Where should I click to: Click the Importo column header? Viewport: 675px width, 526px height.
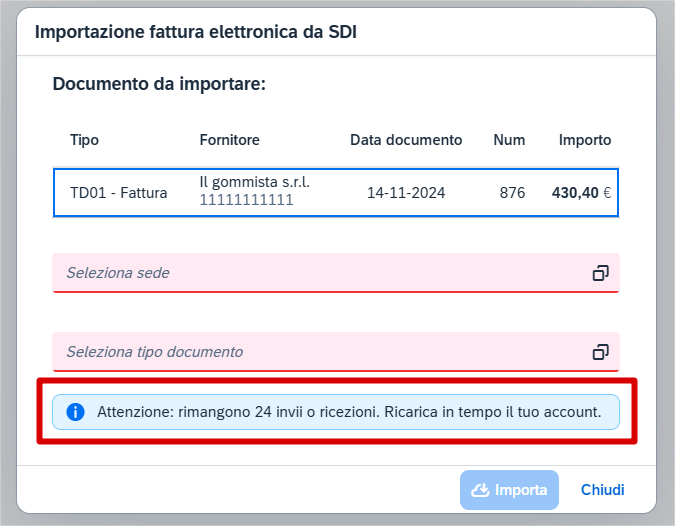pos(585,140)
